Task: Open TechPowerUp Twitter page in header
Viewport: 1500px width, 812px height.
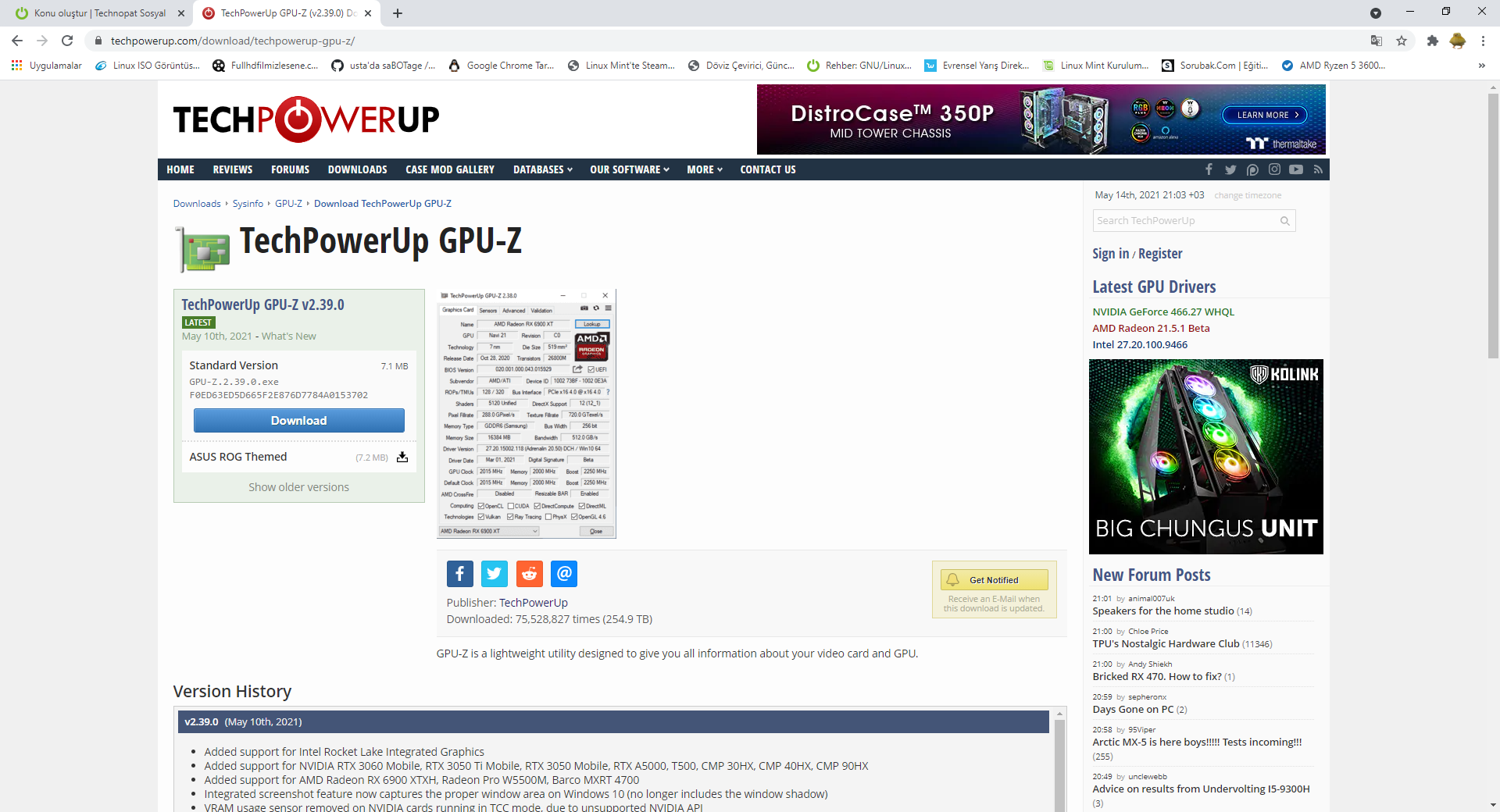Action: click(x=1230, y=169)
